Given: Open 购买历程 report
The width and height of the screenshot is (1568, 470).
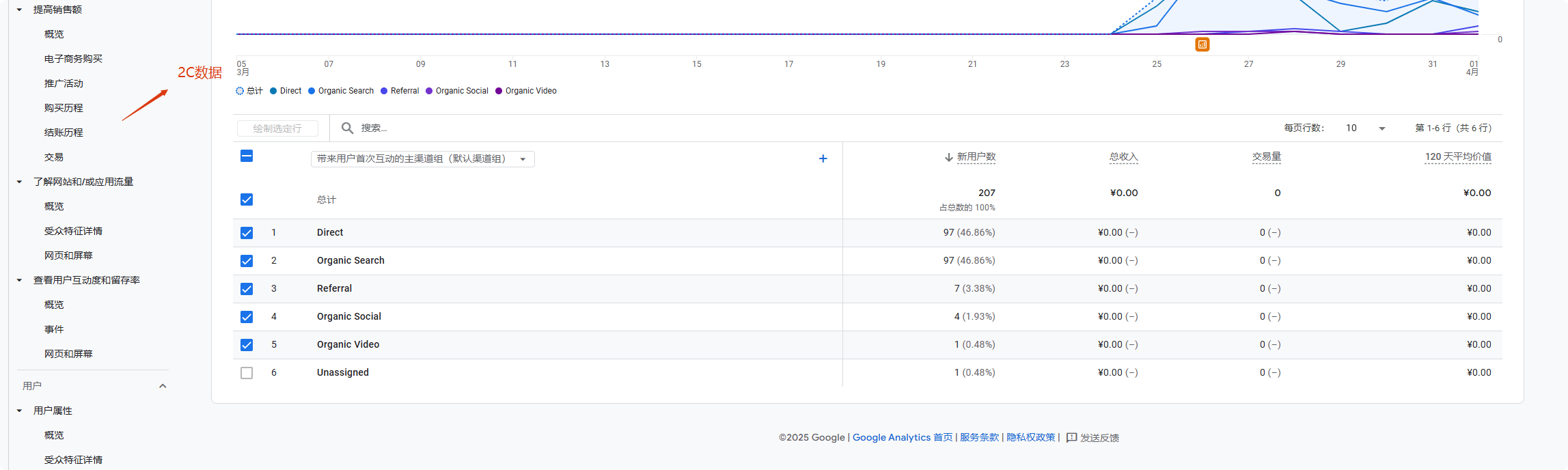Looking at the screenshot, I should 64,108.
